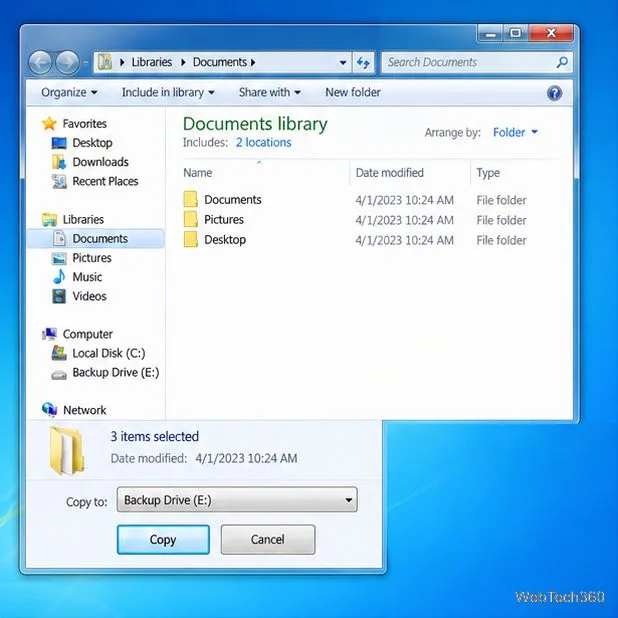618x618 pixels.
Task: Click File folder type in Pictures row
Action: point(501,220)
